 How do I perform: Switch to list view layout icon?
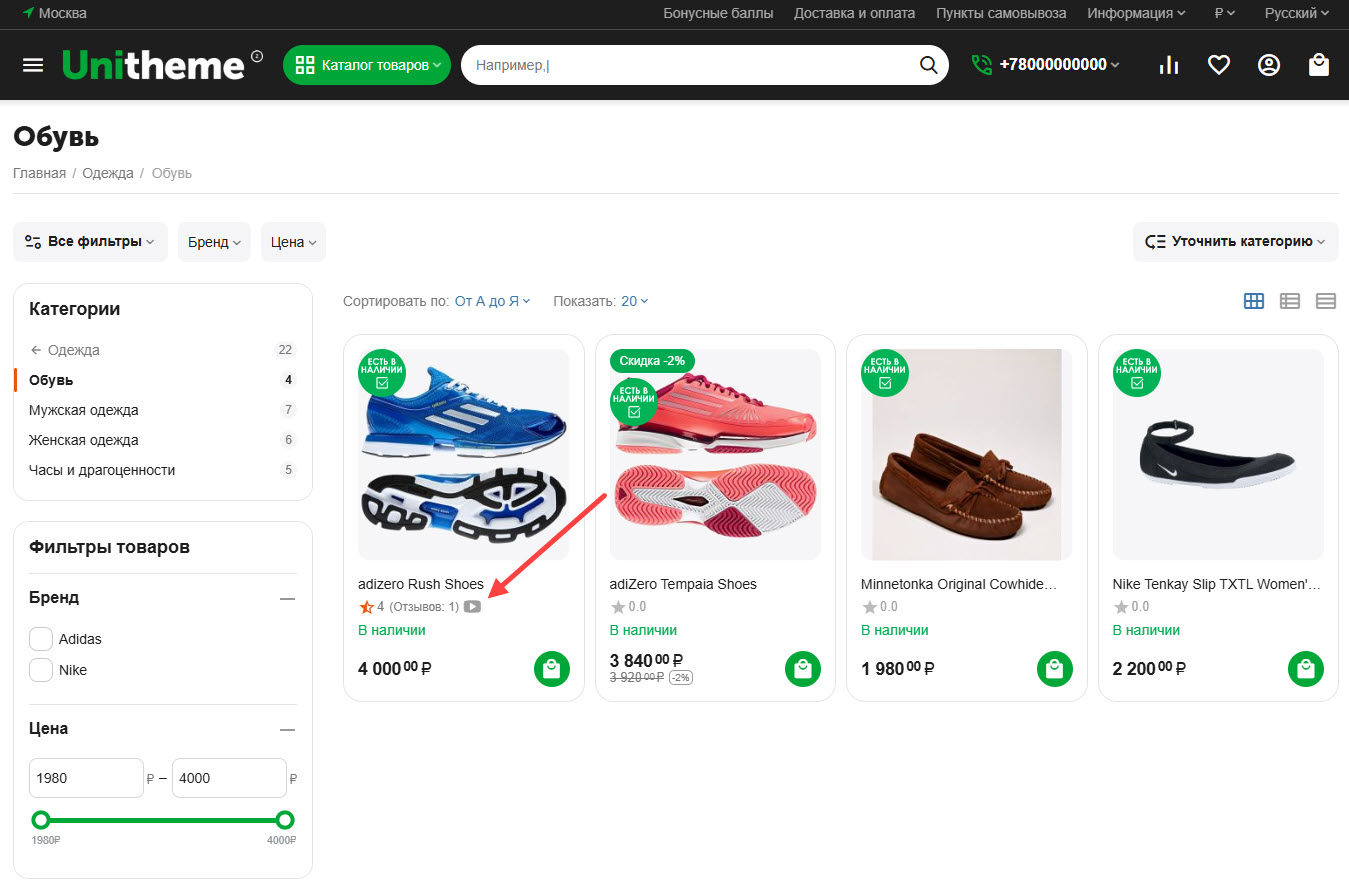(1289, 300)
